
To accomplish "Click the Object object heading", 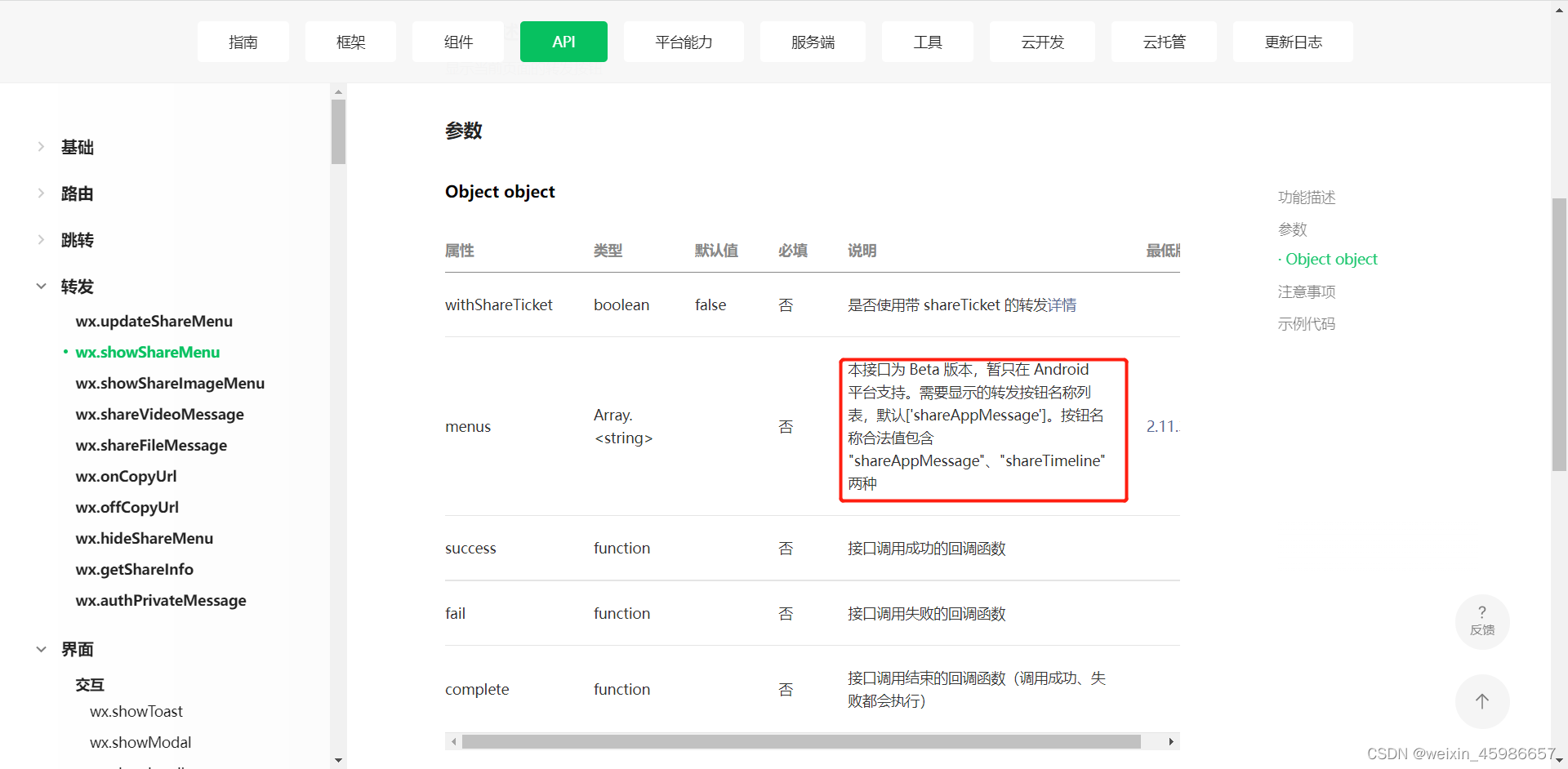I will (500, 191).
